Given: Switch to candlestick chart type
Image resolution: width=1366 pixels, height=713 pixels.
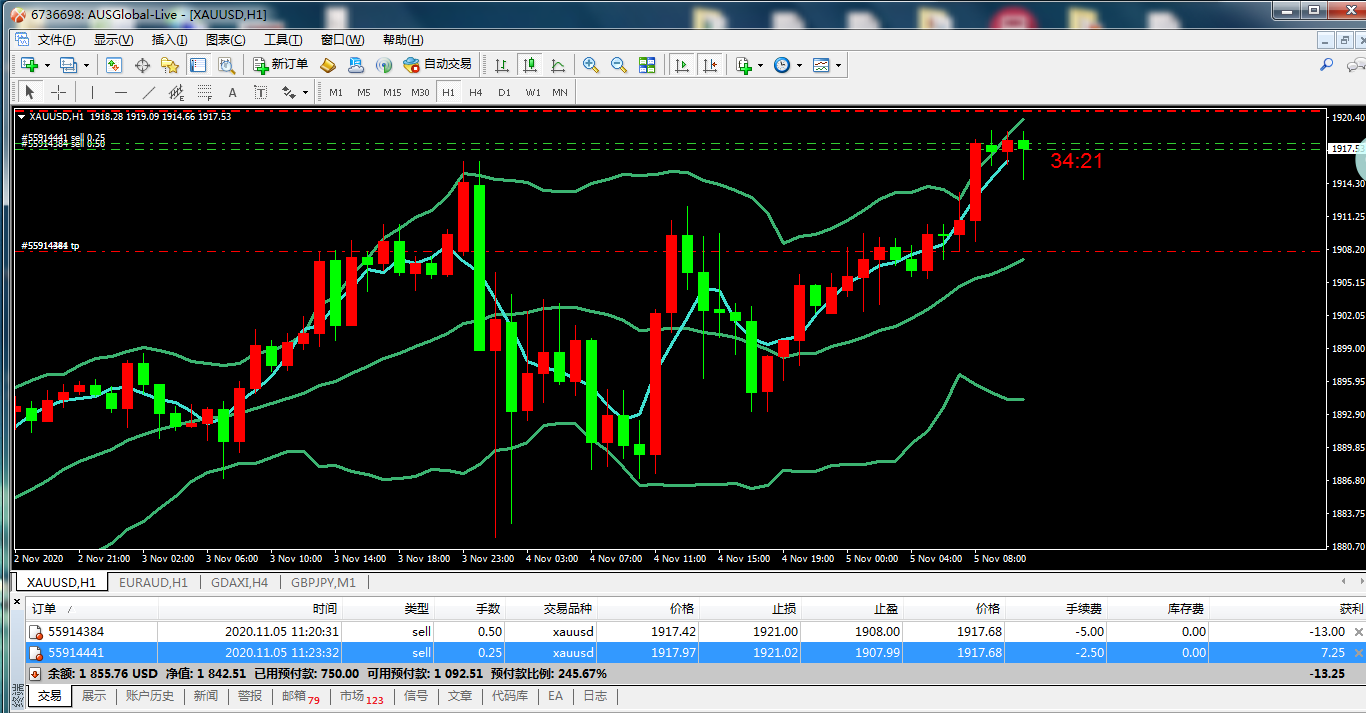Looking at the screenshot, I should coord(530,65).
